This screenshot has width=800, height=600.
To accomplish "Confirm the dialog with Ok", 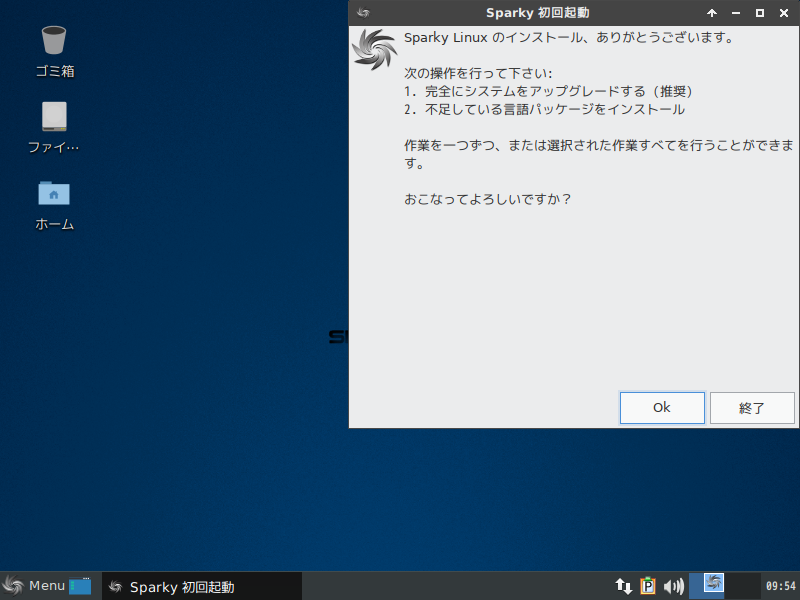I will (x=662, y=408).
